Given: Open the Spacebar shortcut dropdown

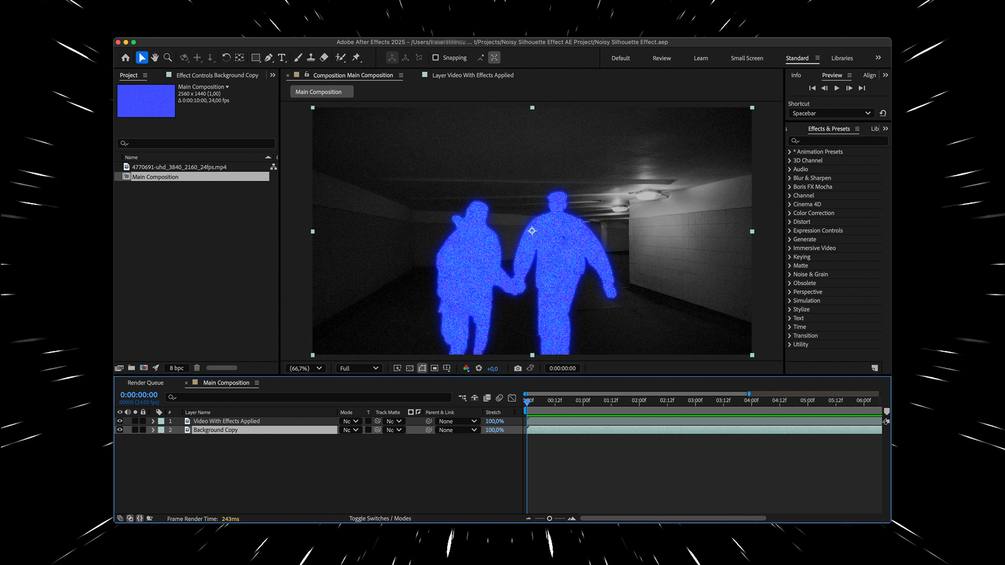Looking at the screenshot, I should coord(831,113).
